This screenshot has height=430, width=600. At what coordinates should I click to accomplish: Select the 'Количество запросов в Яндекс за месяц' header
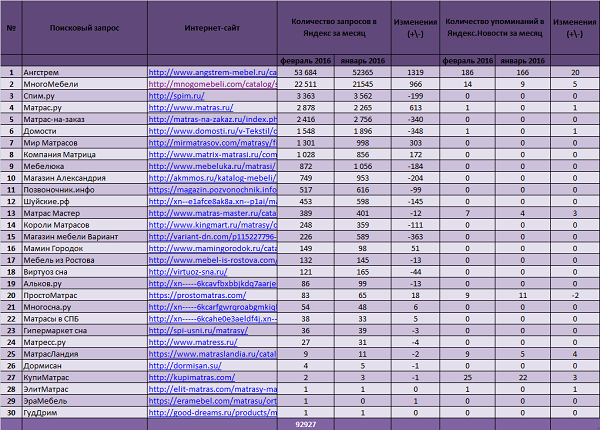pyautogui.click(x=334, y=28)
